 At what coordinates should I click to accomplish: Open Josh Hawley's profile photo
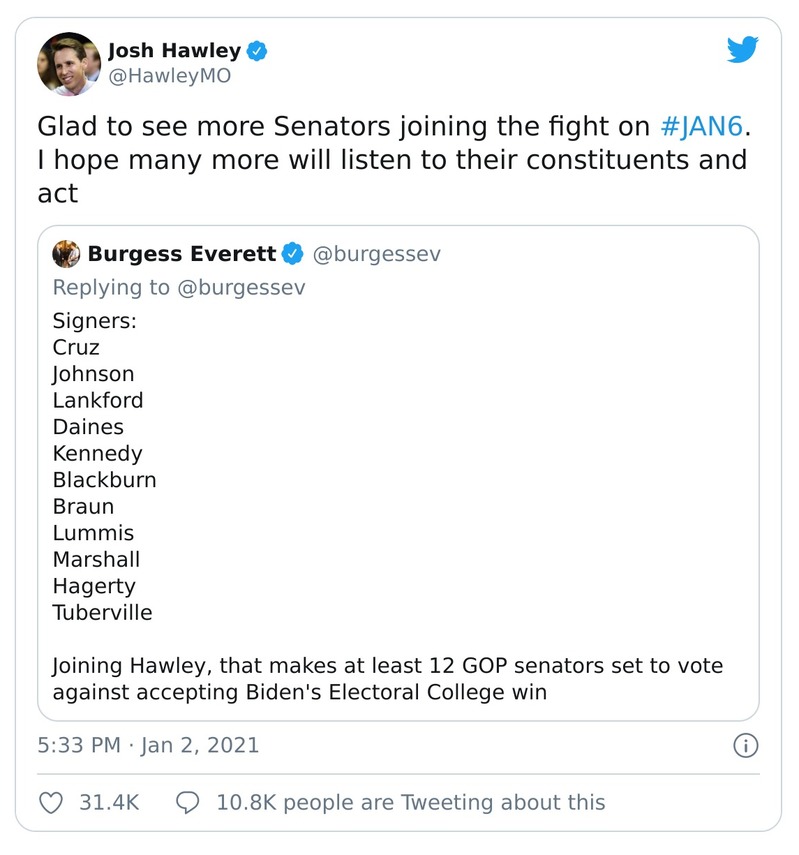[x=69, y=62]
